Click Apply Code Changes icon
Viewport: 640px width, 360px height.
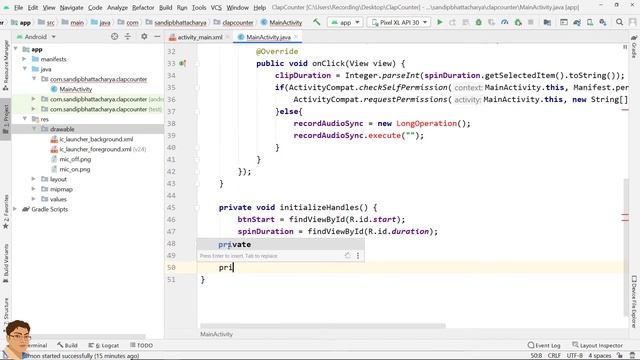[x=465, y=22]
